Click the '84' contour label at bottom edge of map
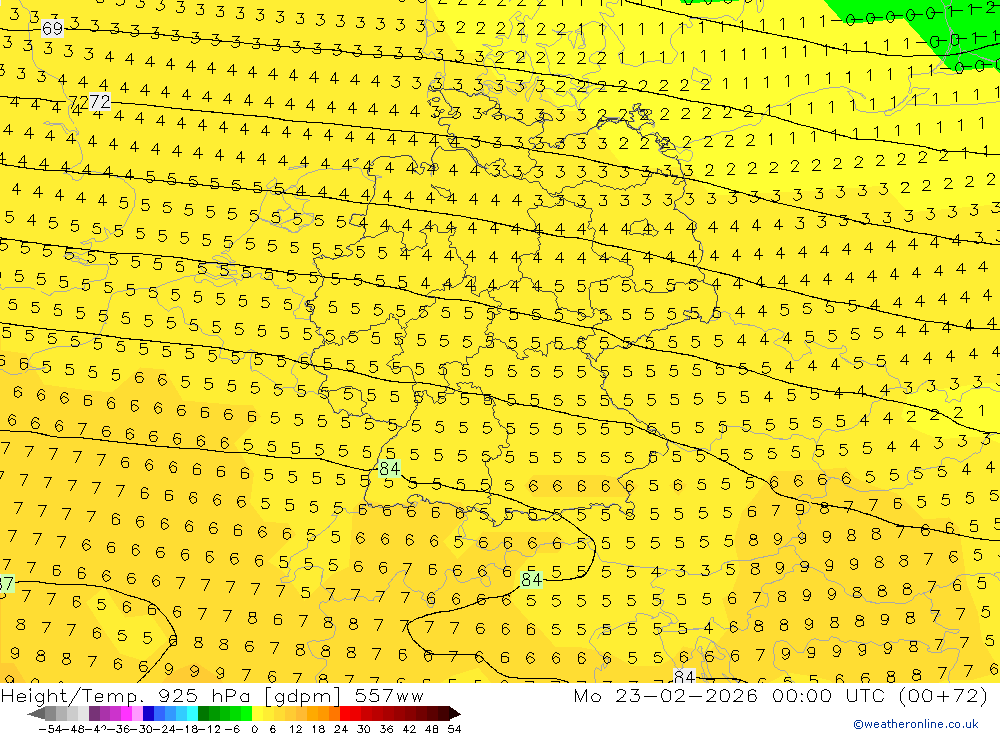 coord(684,676)
